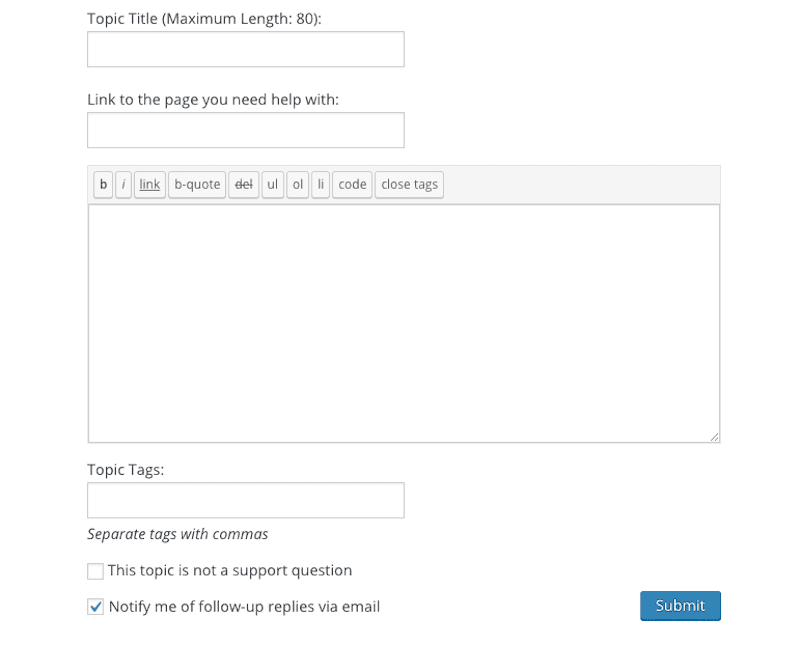Uncheck 'Notify me of follow-up replies via email'

95,606
